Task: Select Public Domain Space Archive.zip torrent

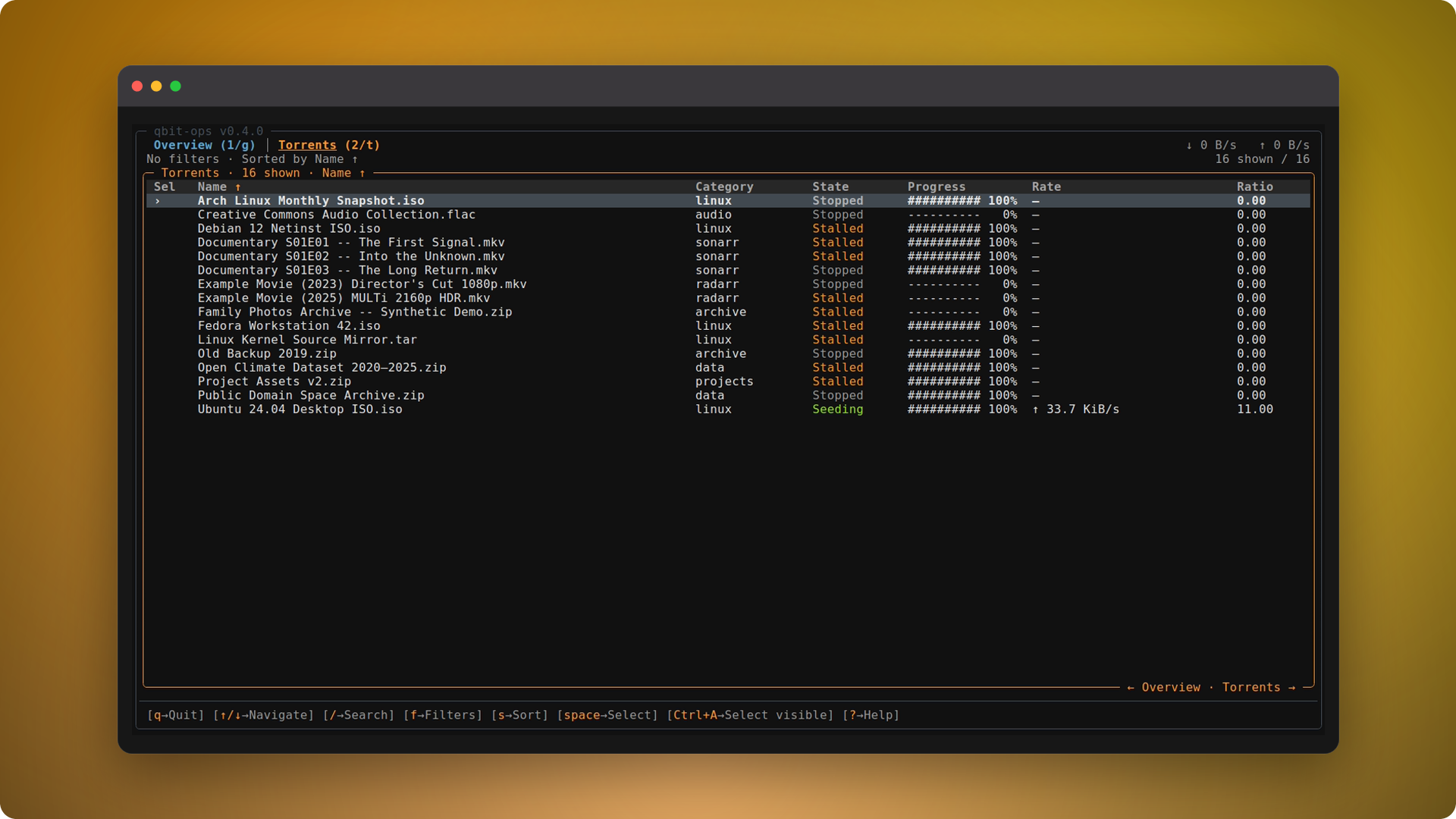Action: [728, 395]
